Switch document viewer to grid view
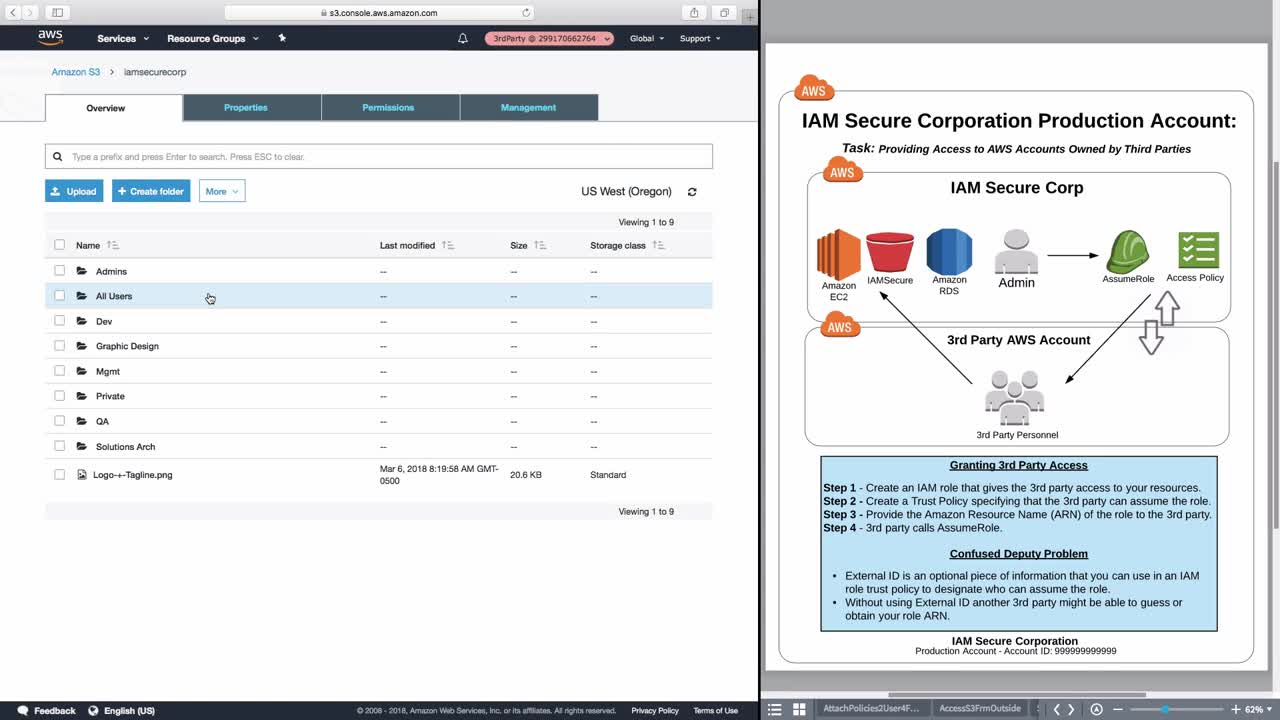Image resolution: width=1280 pixels, height=720 pixels. click(x=799, y=709)
